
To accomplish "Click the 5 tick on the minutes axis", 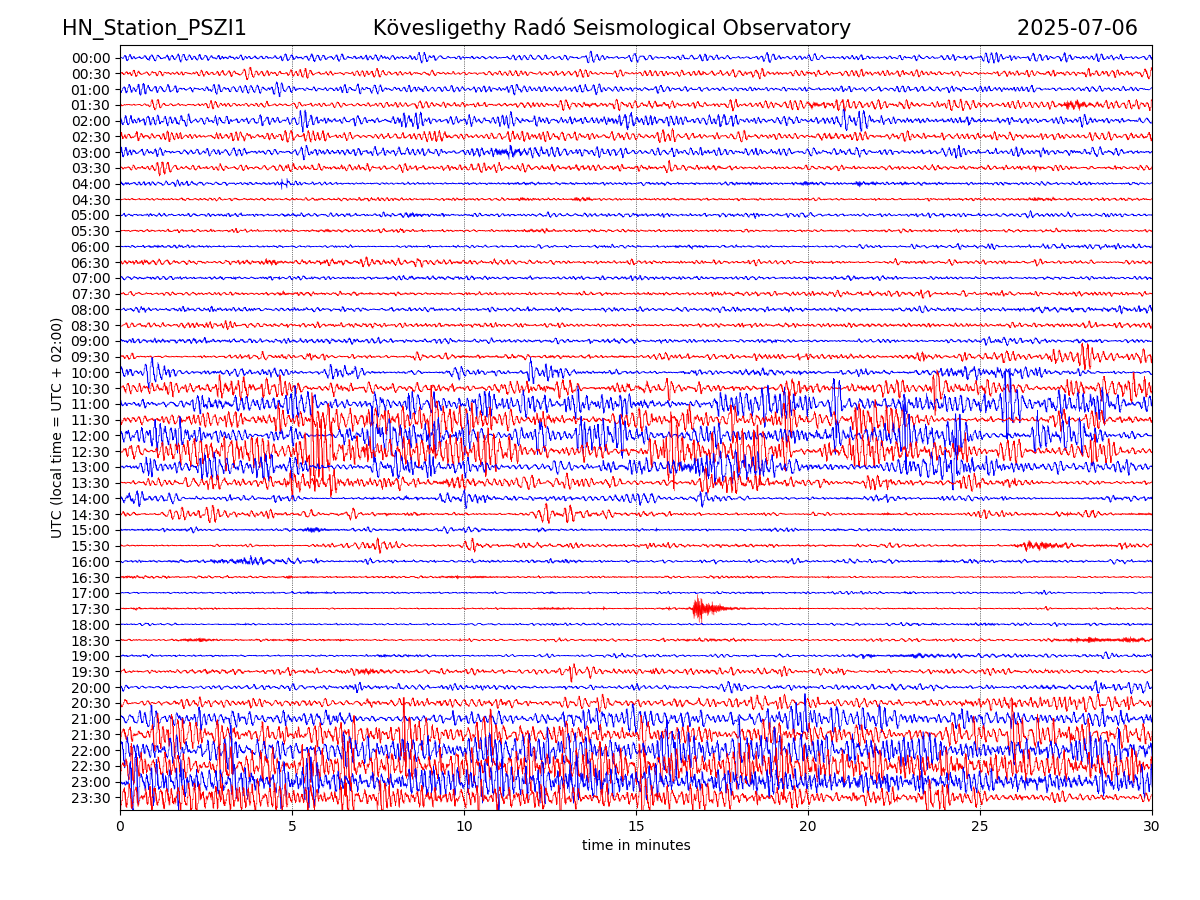I will pyautogui.click(x=292, y=827).
